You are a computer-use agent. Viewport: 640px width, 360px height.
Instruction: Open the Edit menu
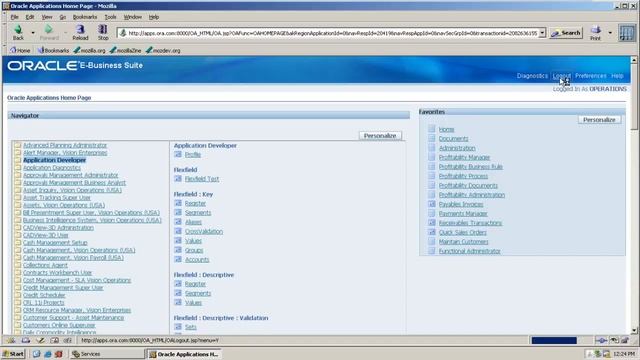coord(30,17)
